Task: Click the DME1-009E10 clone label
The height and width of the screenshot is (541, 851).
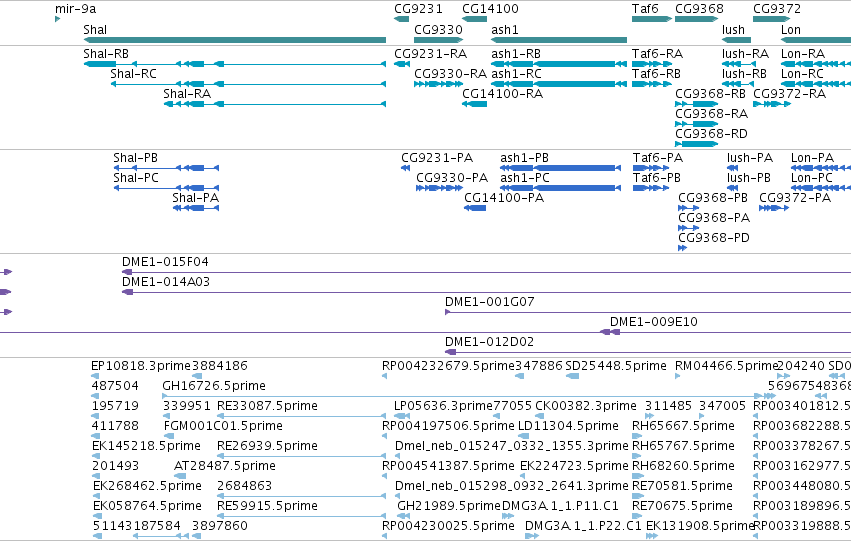Action: 653,322
